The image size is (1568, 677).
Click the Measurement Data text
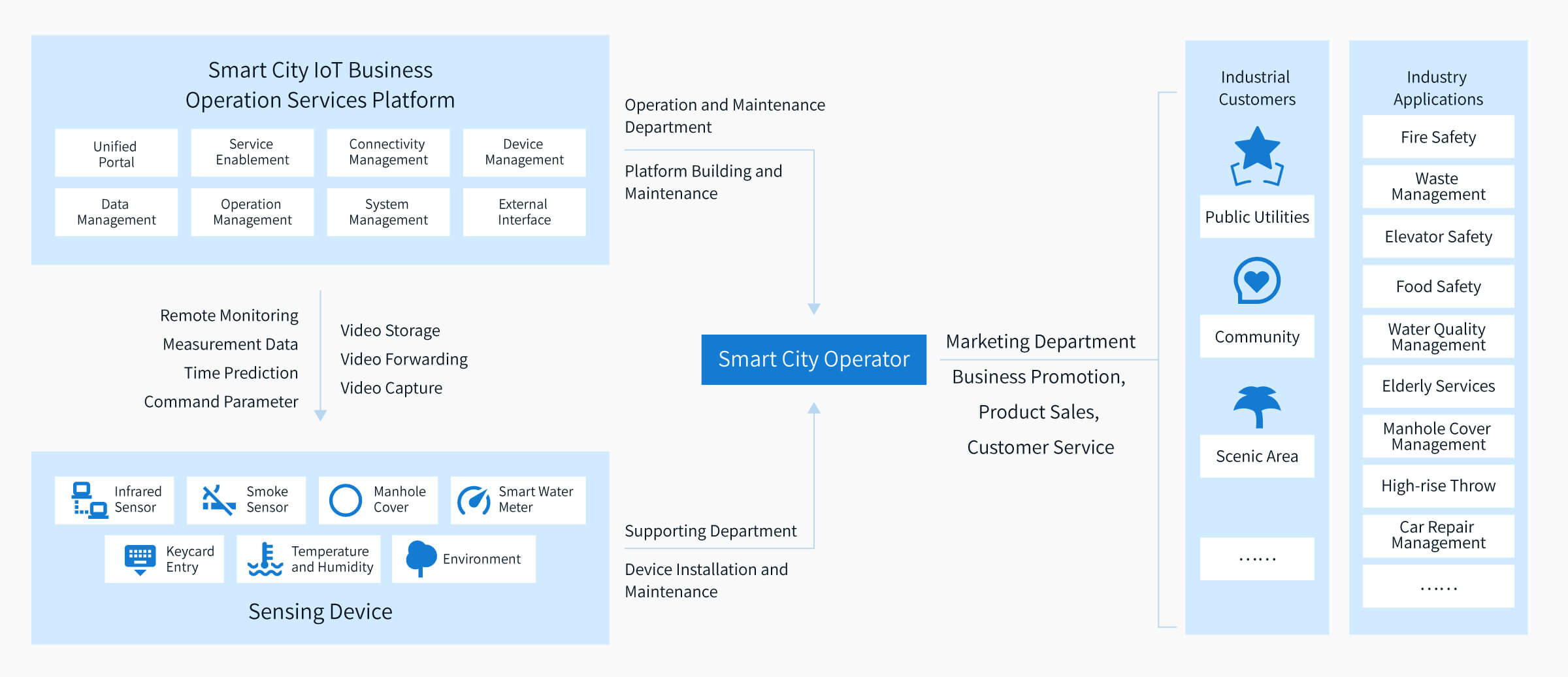(x=231, y=344)
